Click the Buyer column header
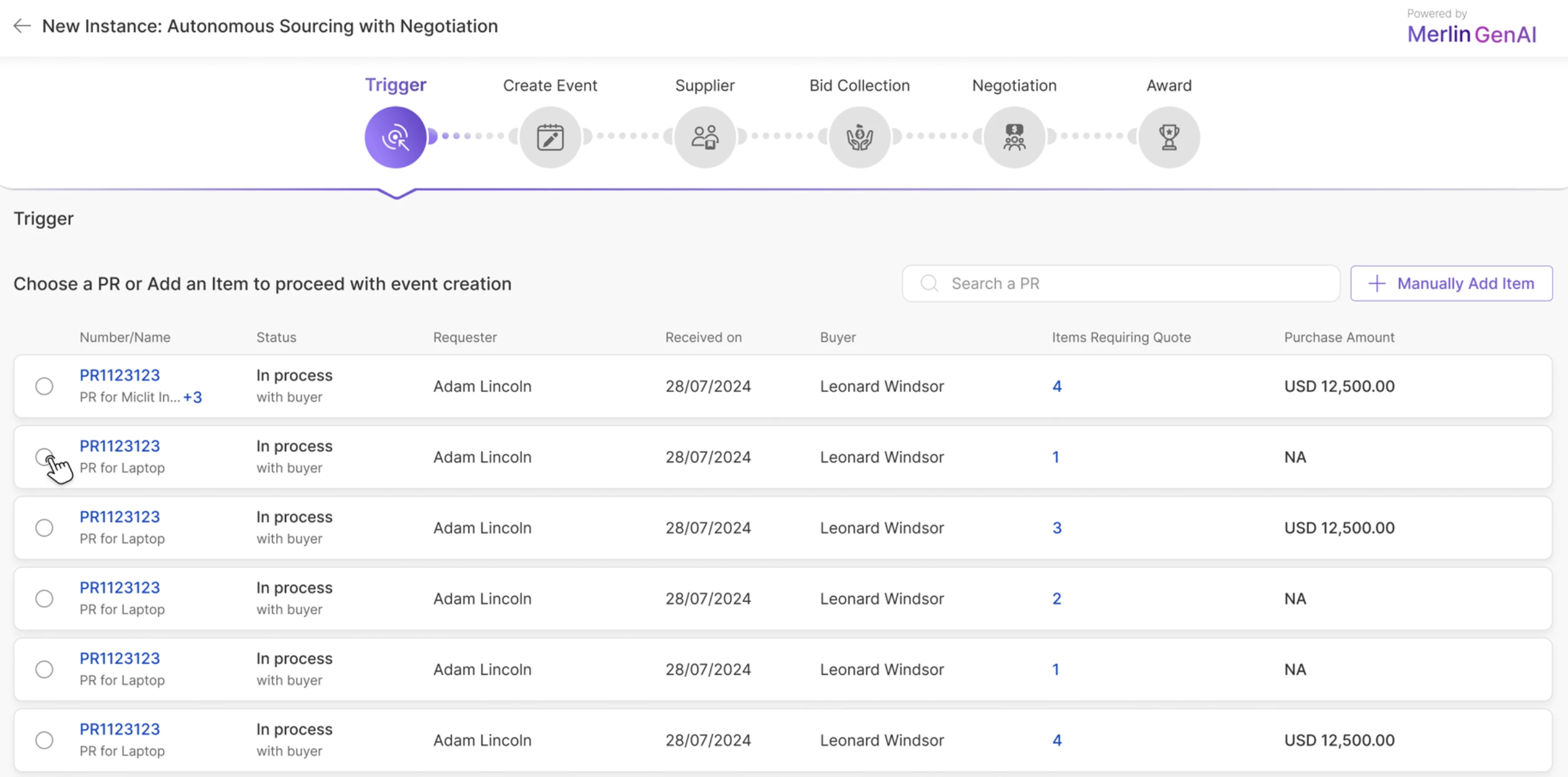Image resolution: width=1568 pixels, height=777 pixels. point(837,337)
